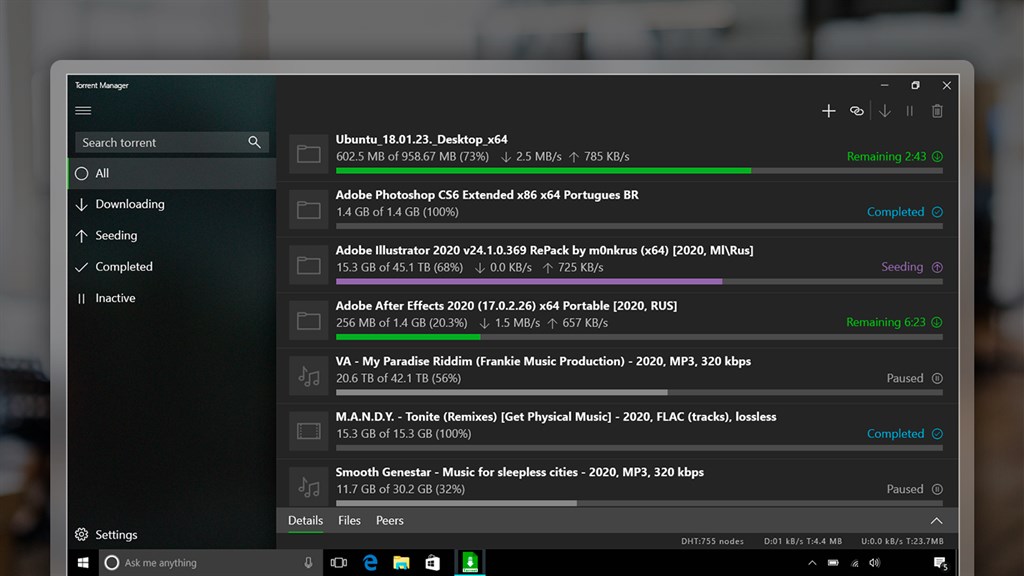Switch to the Details tab
The width and height of the screenshot is (1024, 576).
coord(306,520)
